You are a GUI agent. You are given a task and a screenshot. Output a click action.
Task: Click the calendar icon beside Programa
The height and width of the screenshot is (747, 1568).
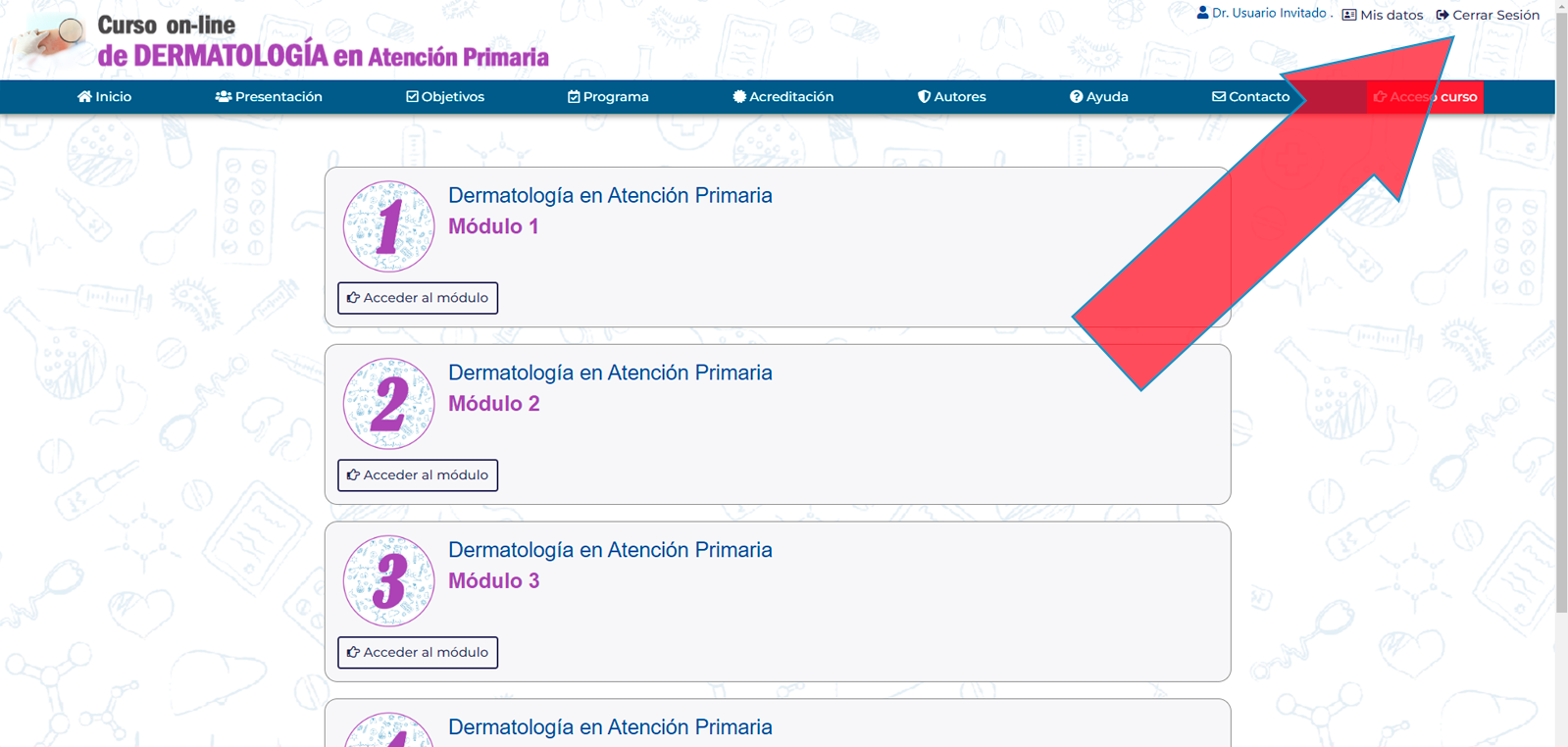coord(574,96)
